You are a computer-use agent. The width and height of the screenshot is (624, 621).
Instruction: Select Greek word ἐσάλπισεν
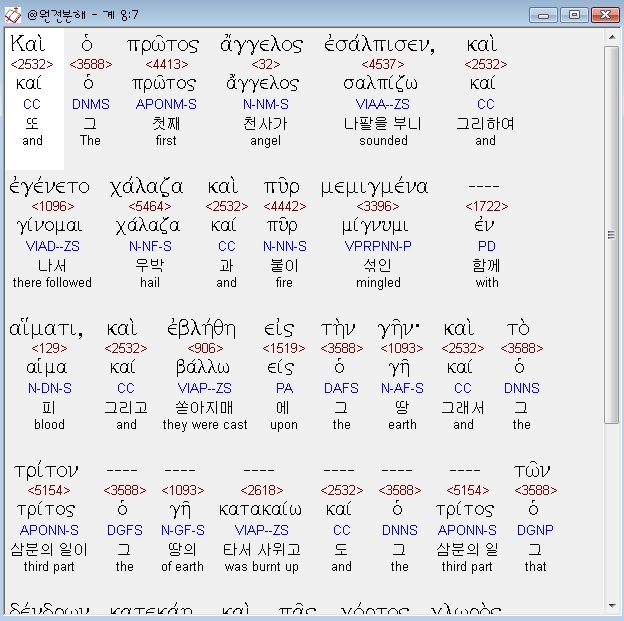point(380,45)
